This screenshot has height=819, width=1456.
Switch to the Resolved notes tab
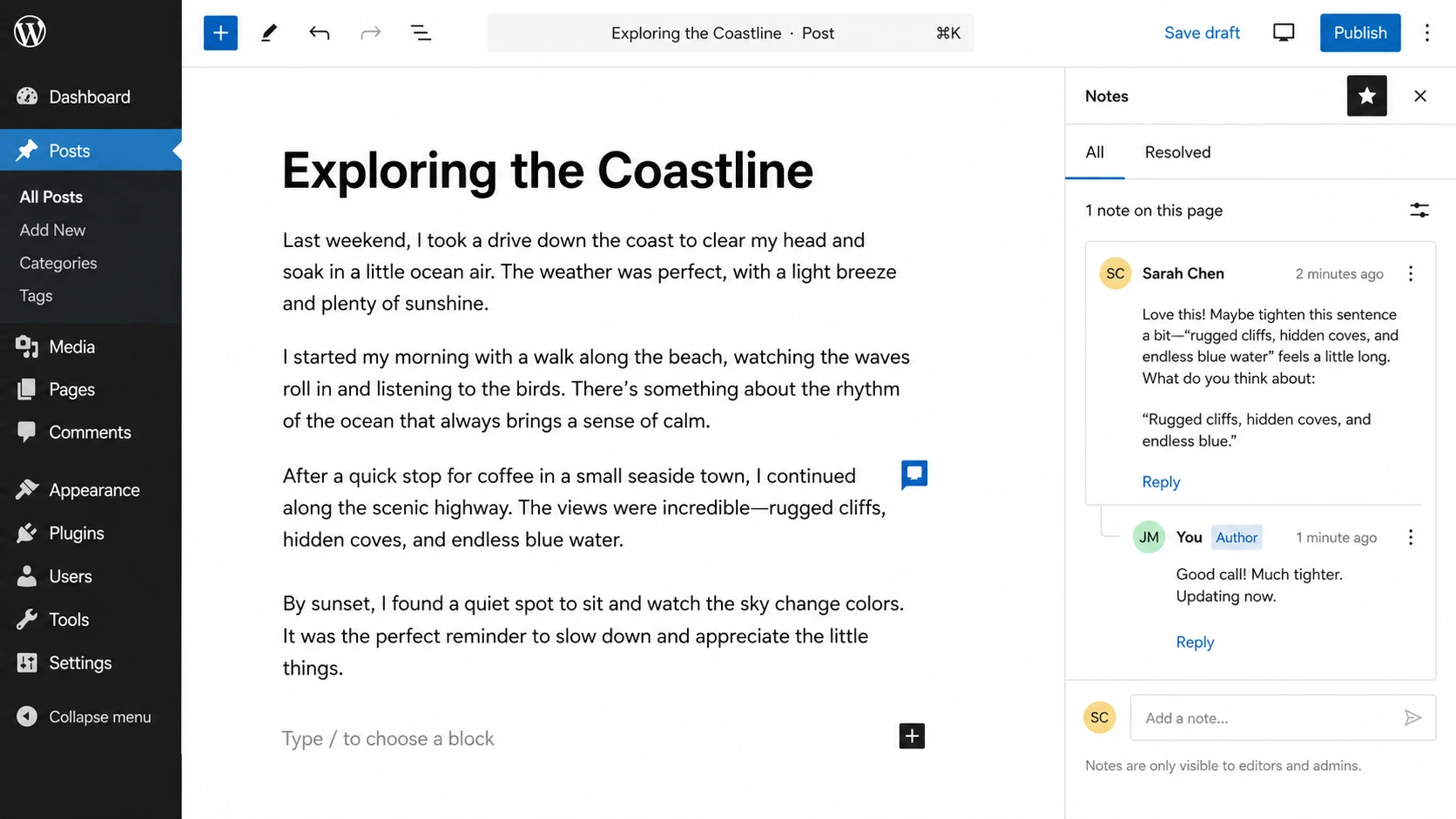(x=1177, y=152)
